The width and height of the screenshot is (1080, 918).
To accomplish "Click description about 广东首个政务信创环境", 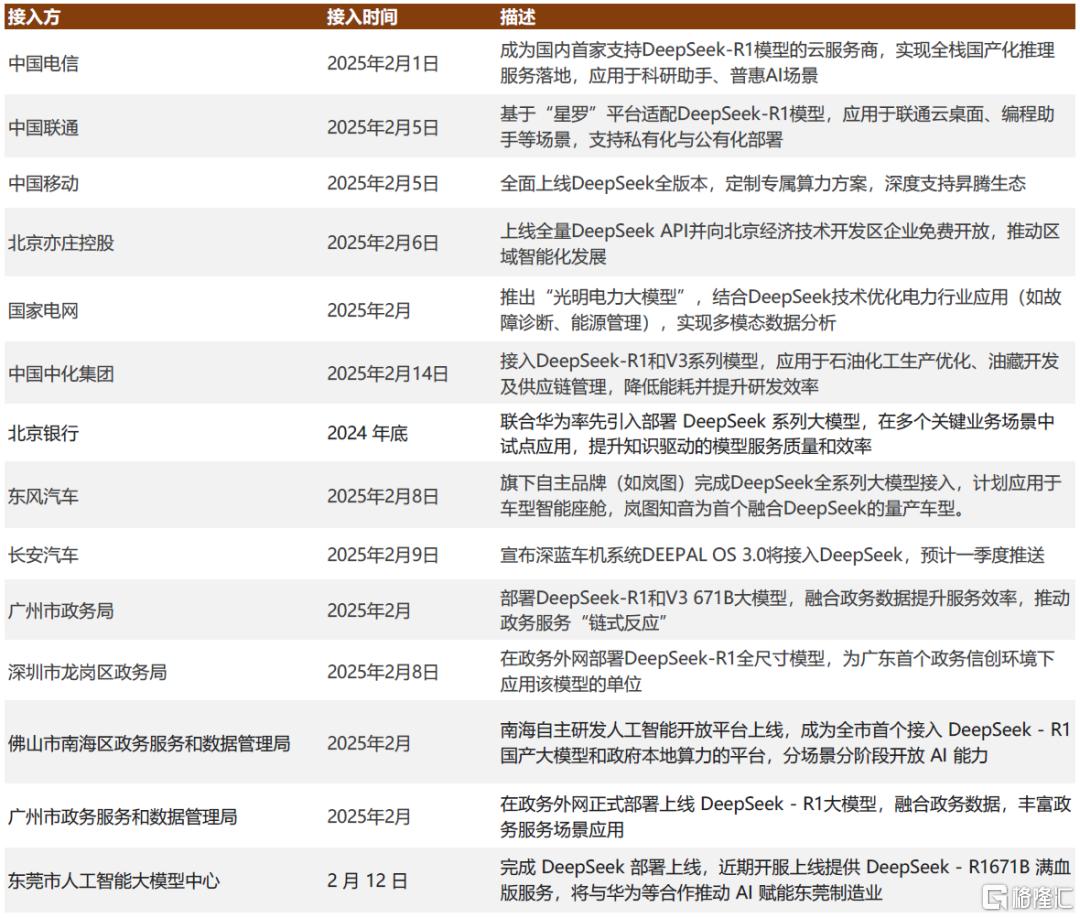I will [x=778, y=671].
